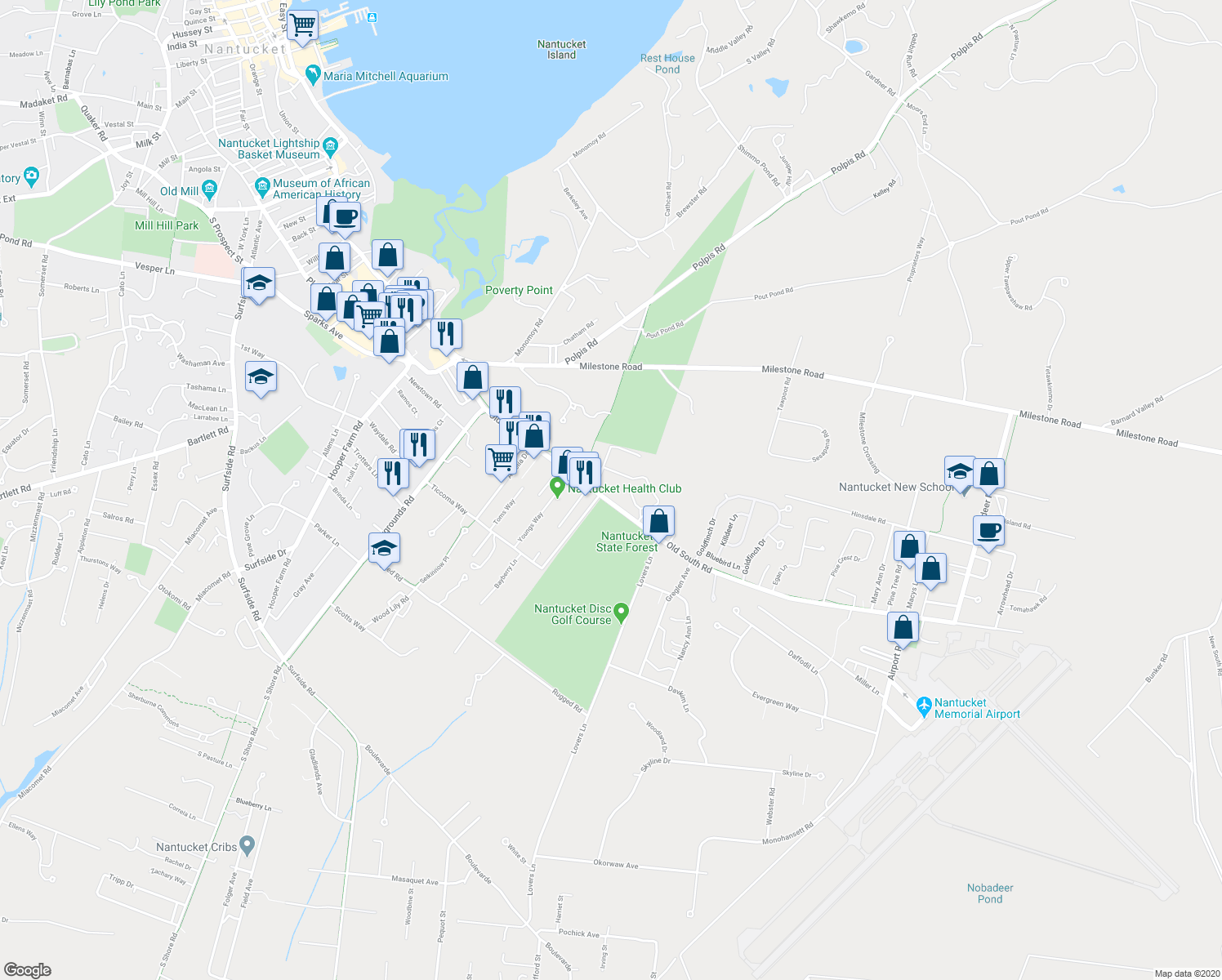The width and height of the screenshot is (1222, 980).
Task: Click the Nantucket Island label
Action: (561, 50)
